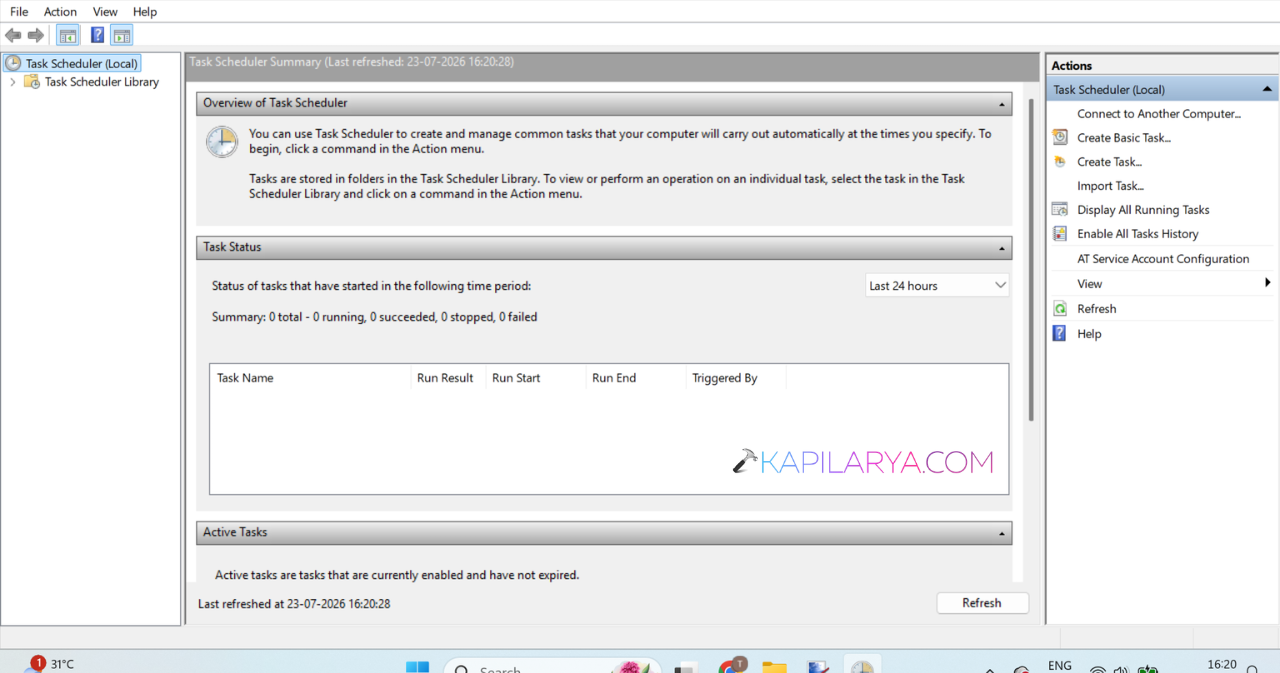Click the Back arrow toolbar icon
Image resolution: width=1280 pixels, height=673 pixels.
(x=13, y=36)
